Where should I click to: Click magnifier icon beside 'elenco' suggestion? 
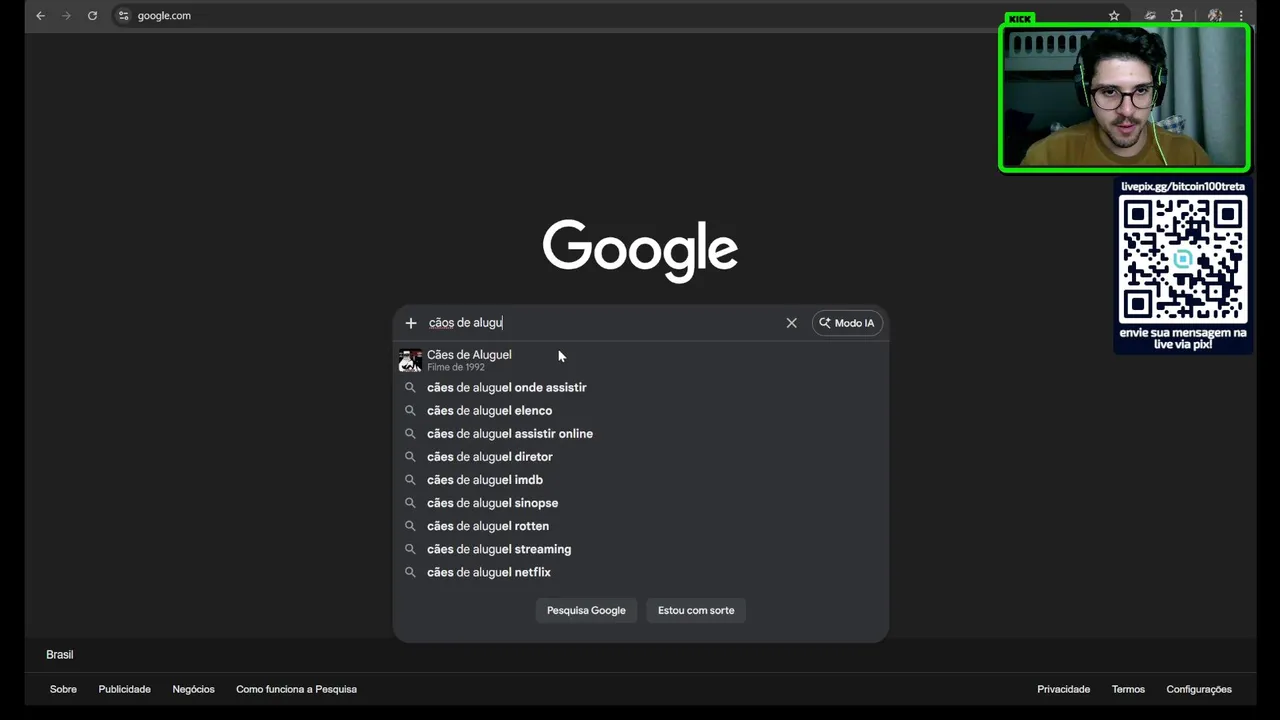(x=410, y=410)
